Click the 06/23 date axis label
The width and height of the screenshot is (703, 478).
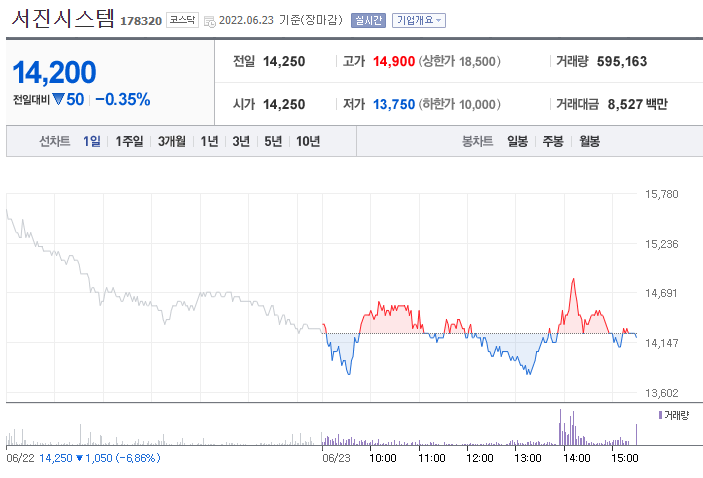pyautogui.click(x=336, y=458)
